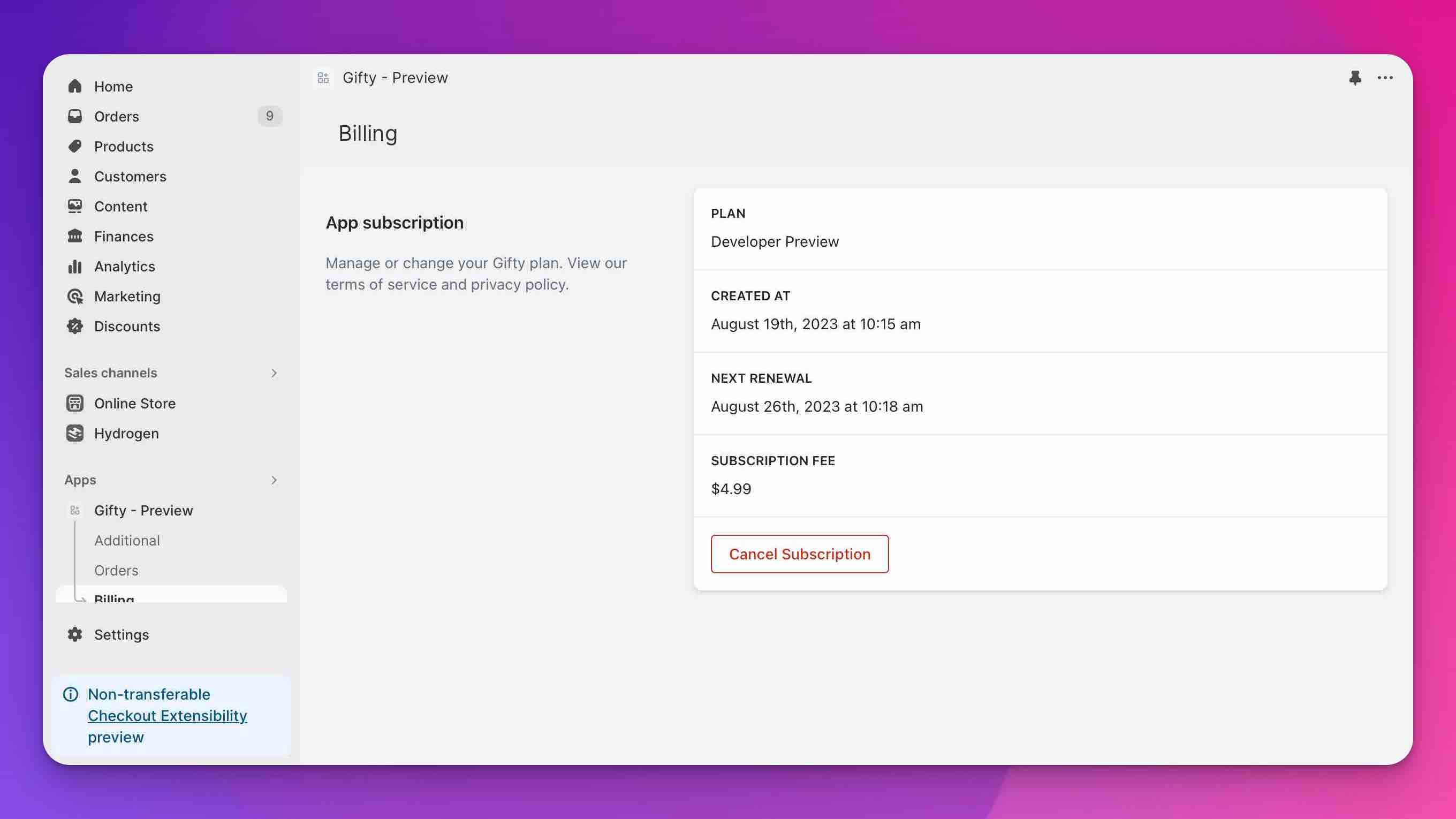
Task: Click the created date August 19th, 2023
Action: [x=816, y=324]
